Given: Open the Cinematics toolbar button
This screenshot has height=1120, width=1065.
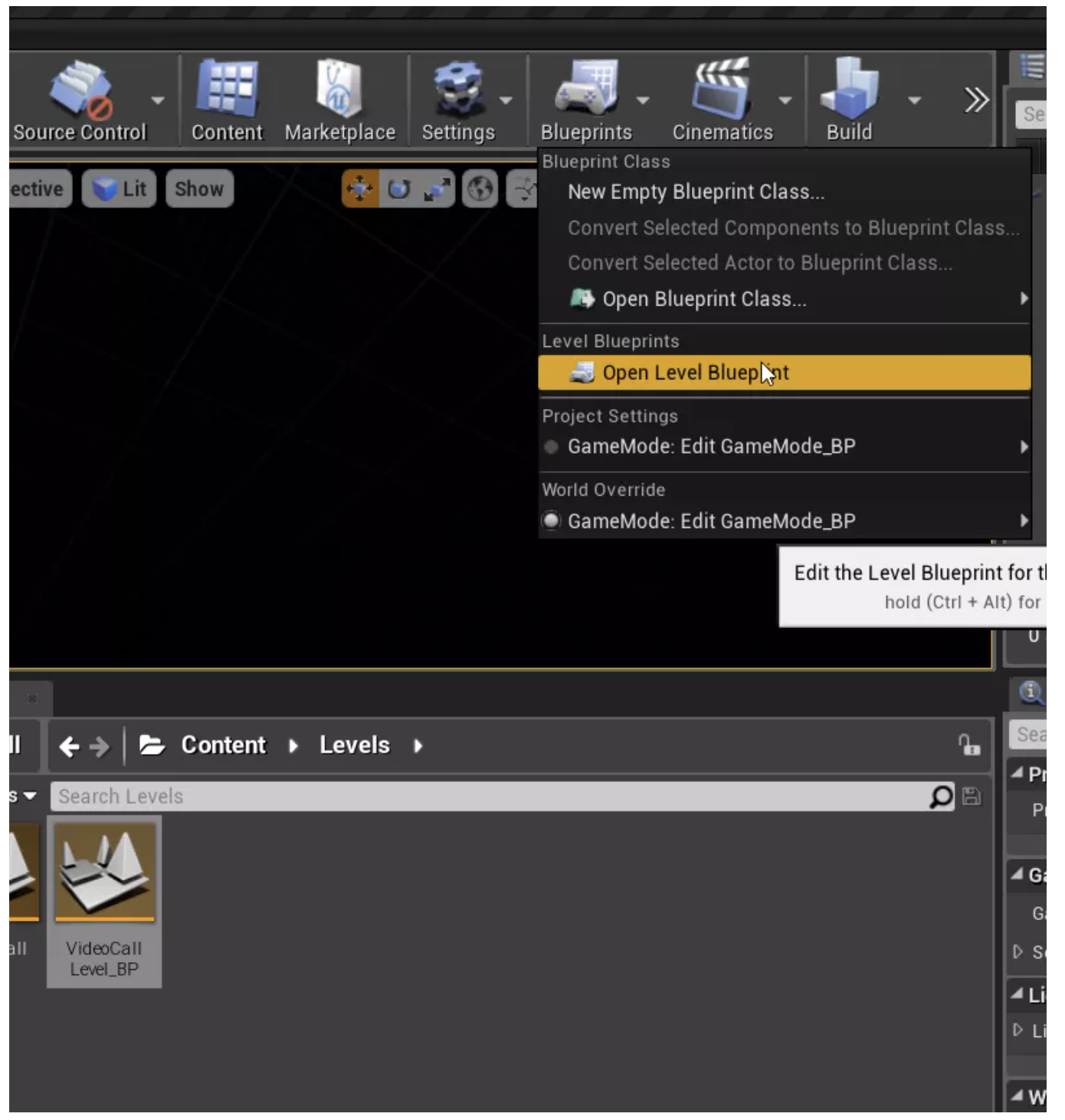Looking at the screenshot, I should pos(723,100).
